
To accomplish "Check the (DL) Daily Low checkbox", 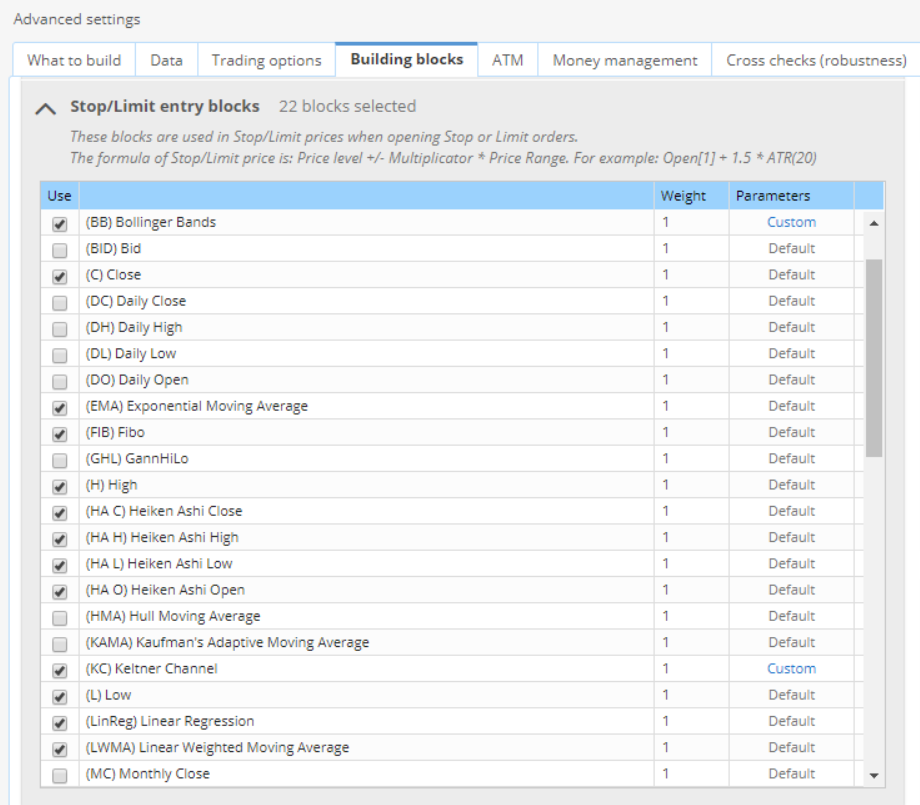I will [60, 355].
